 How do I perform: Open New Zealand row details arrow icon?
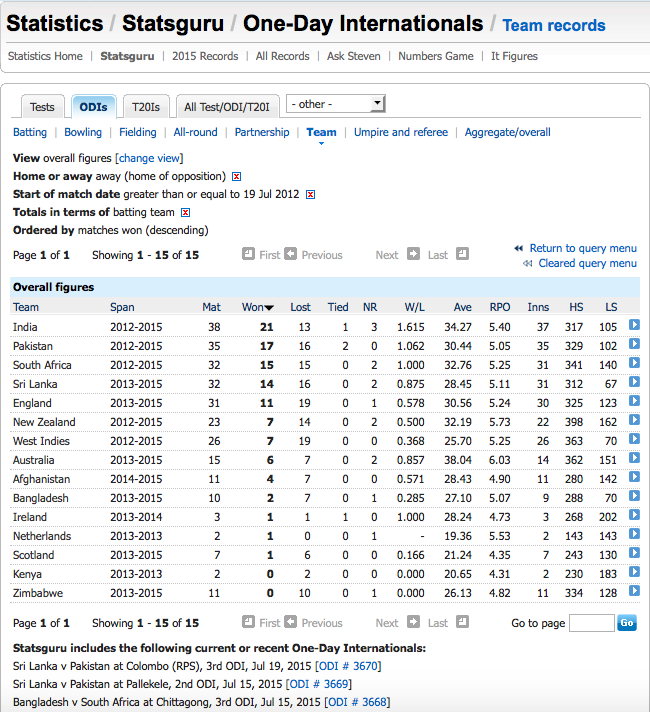coord(634,420)
